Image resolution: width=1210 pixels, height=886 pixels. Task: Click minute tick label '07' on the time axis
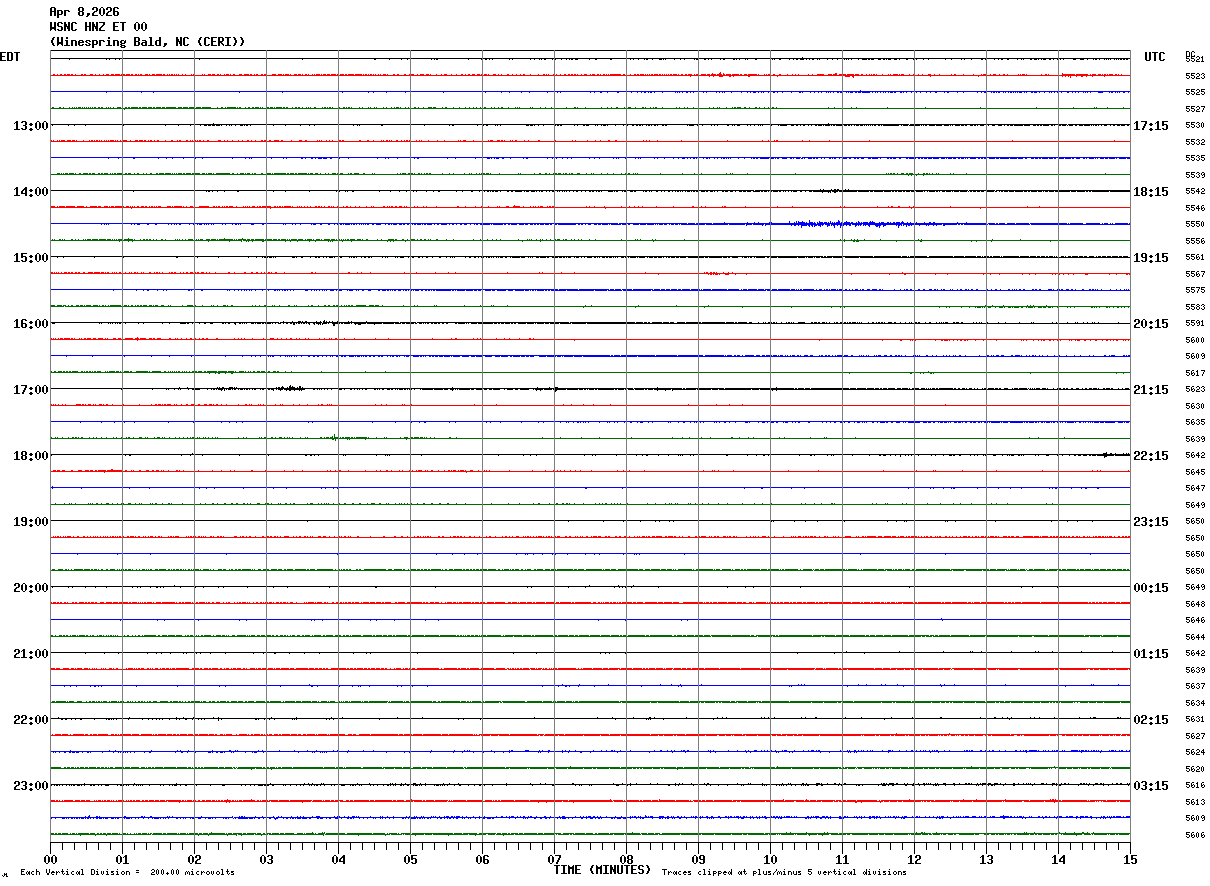click(x=554, y=859)
